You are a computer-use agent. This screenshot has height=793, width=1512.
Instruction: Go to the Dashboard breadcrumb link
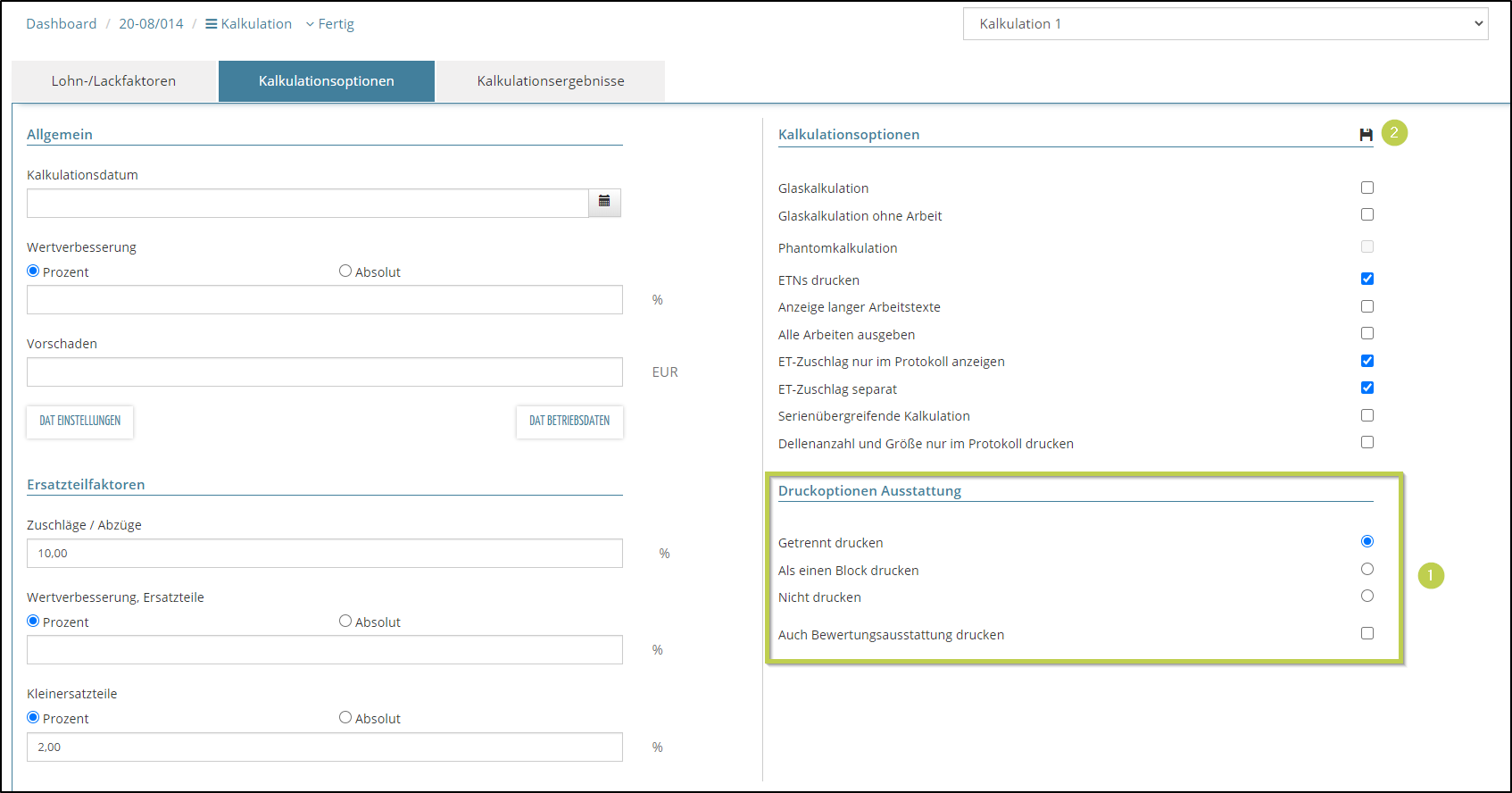click(62, 24)
